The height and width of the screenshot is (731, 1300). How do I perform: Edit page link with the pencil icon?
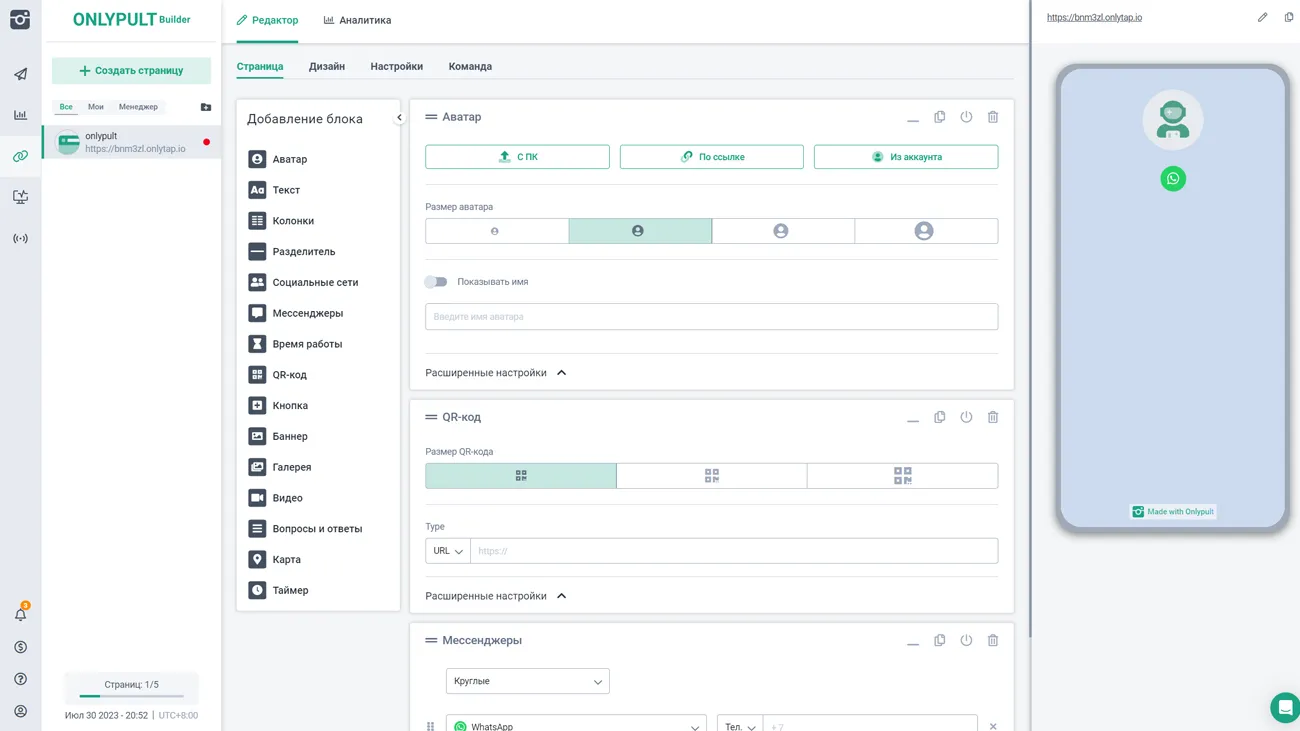click(x=1262, y=17)
